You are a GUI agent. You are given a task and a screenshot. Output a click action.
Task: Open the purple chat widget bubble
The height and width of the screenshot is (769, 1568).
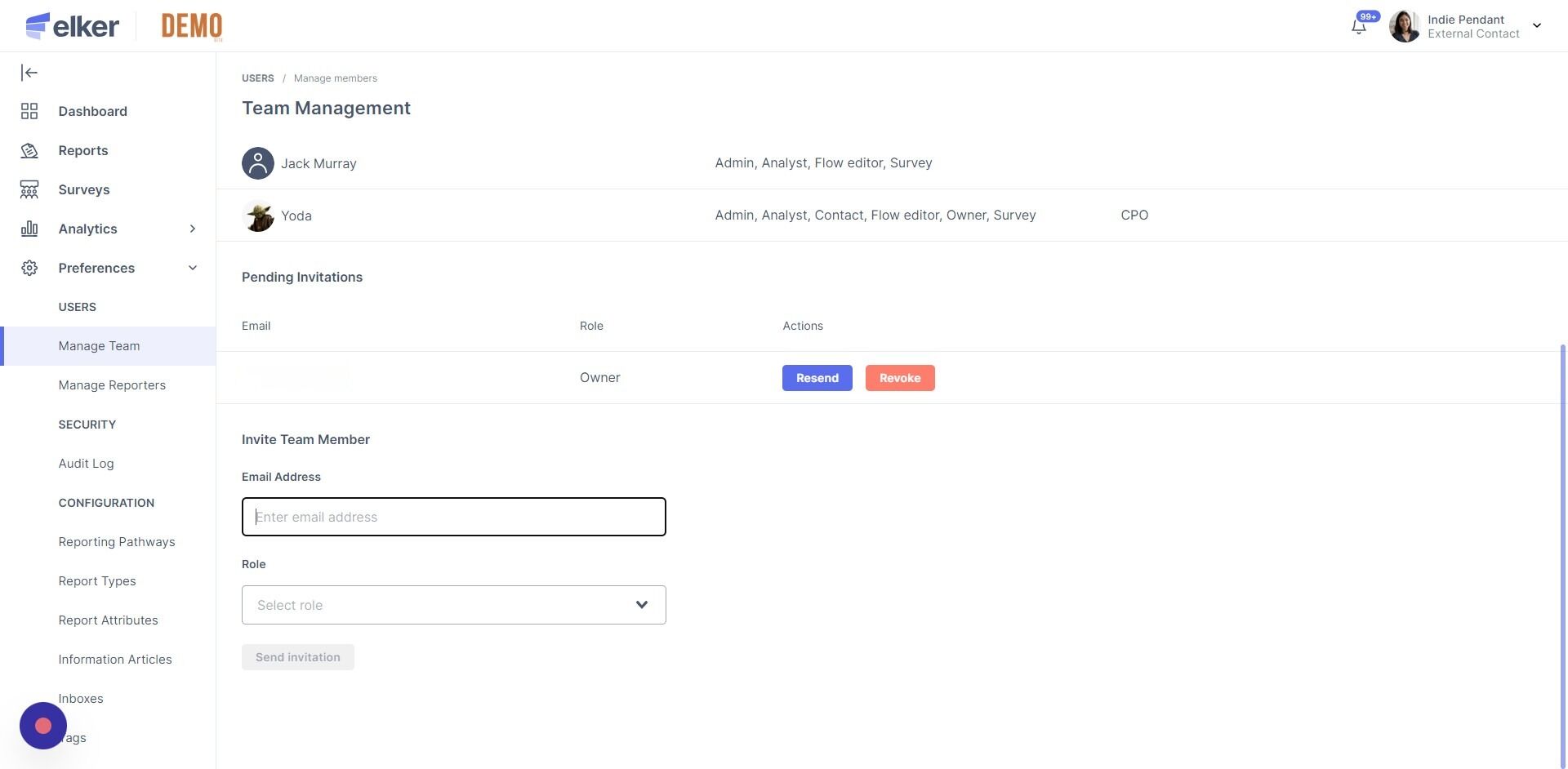coord(43,726)
